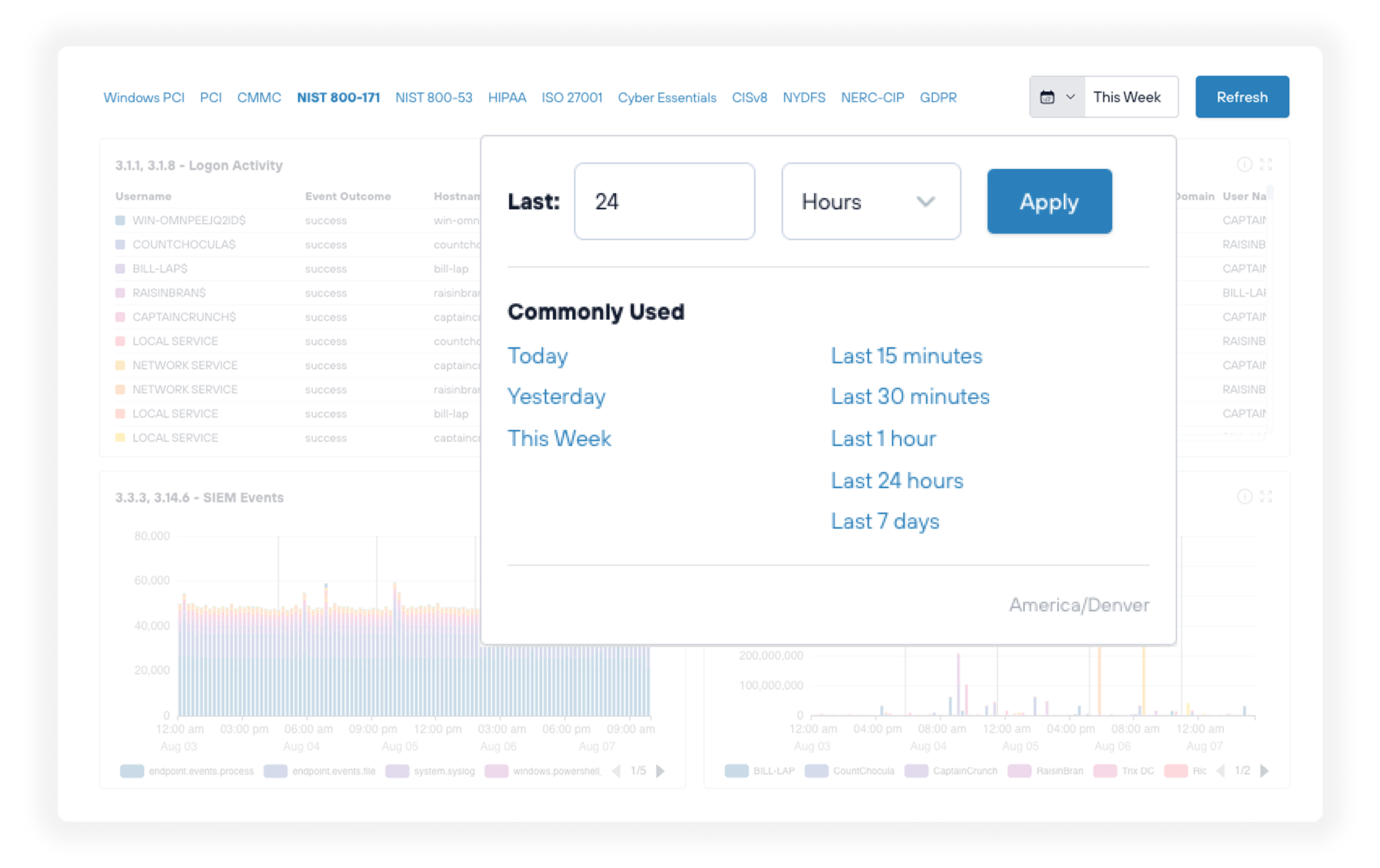Open the Hours unit dropdown

871,202
